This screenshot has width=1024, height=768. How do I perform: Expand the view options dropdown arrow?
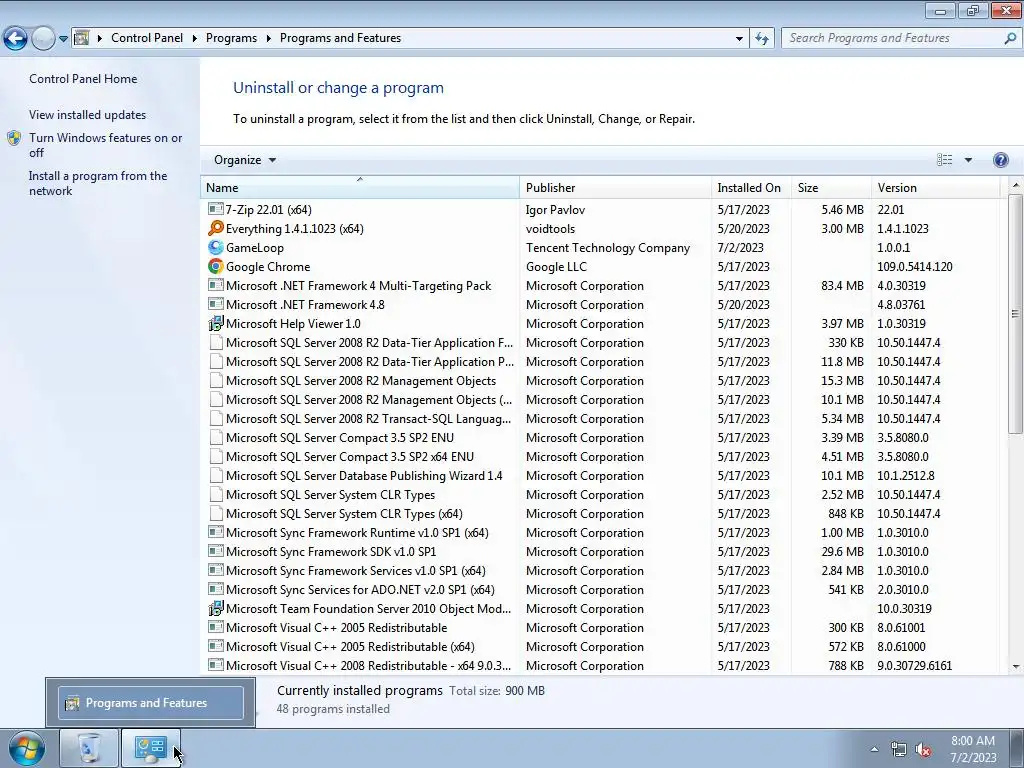[968, 160]
